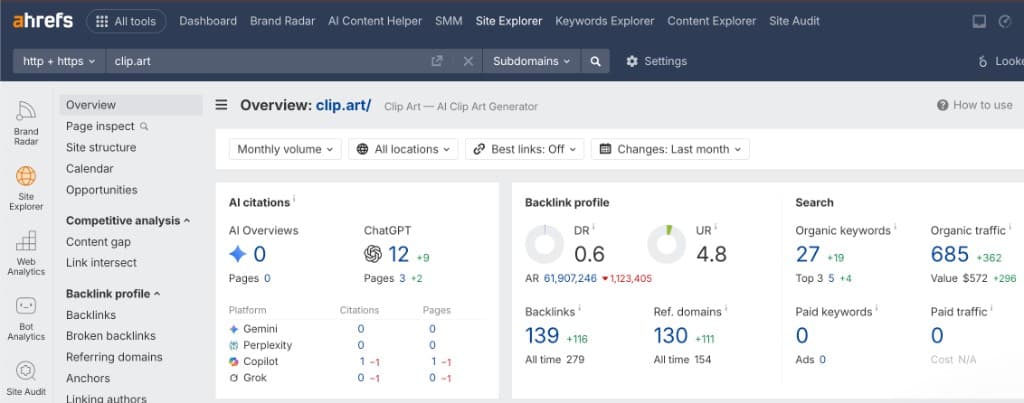Open Changes: Last month dropdown
The height and width of the screenshot is (403, 1024).
pyautogui.click(x=670, y=149)
